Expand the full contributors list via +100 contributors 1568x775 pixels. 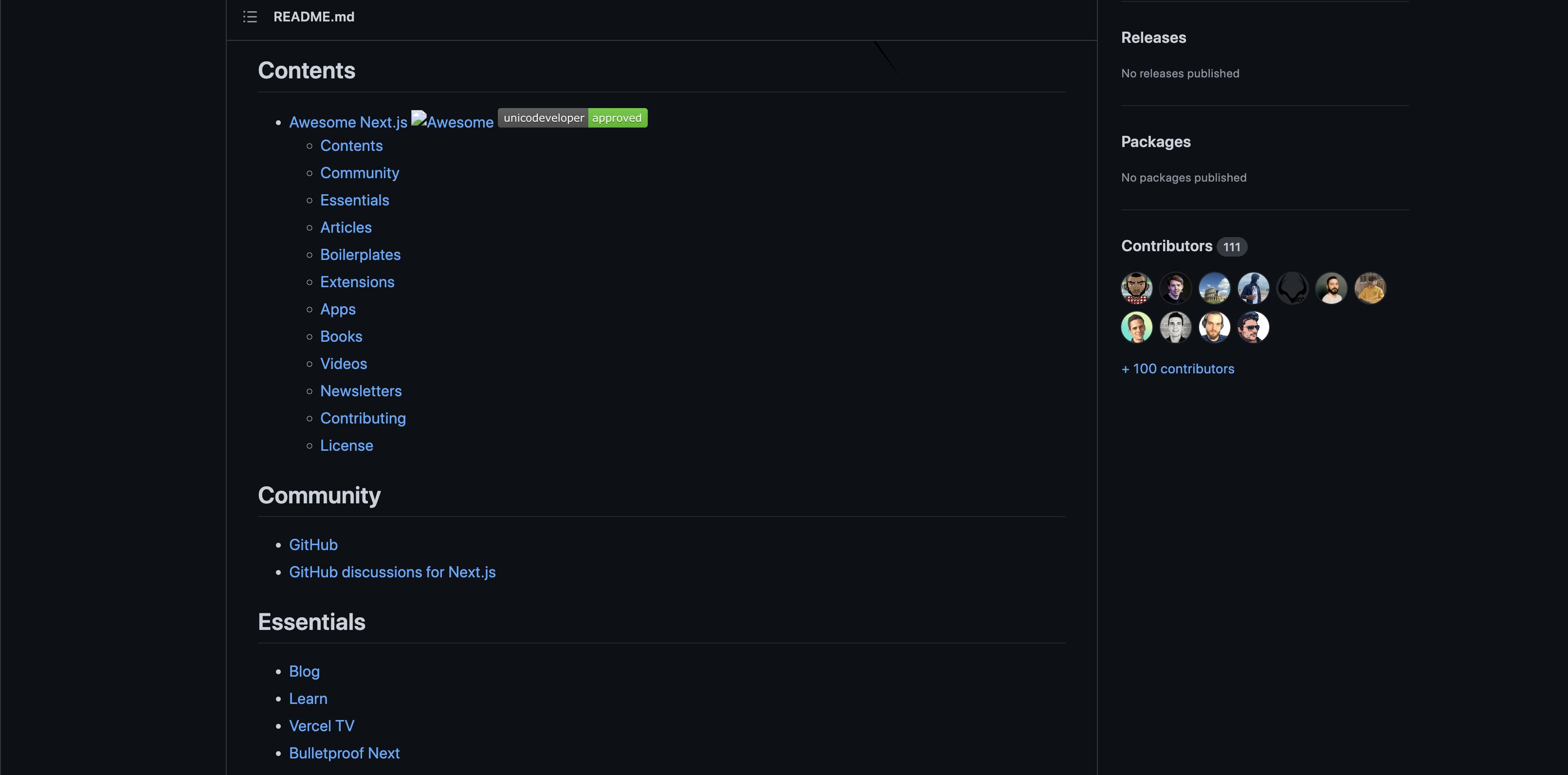[x=1177, y=369]
